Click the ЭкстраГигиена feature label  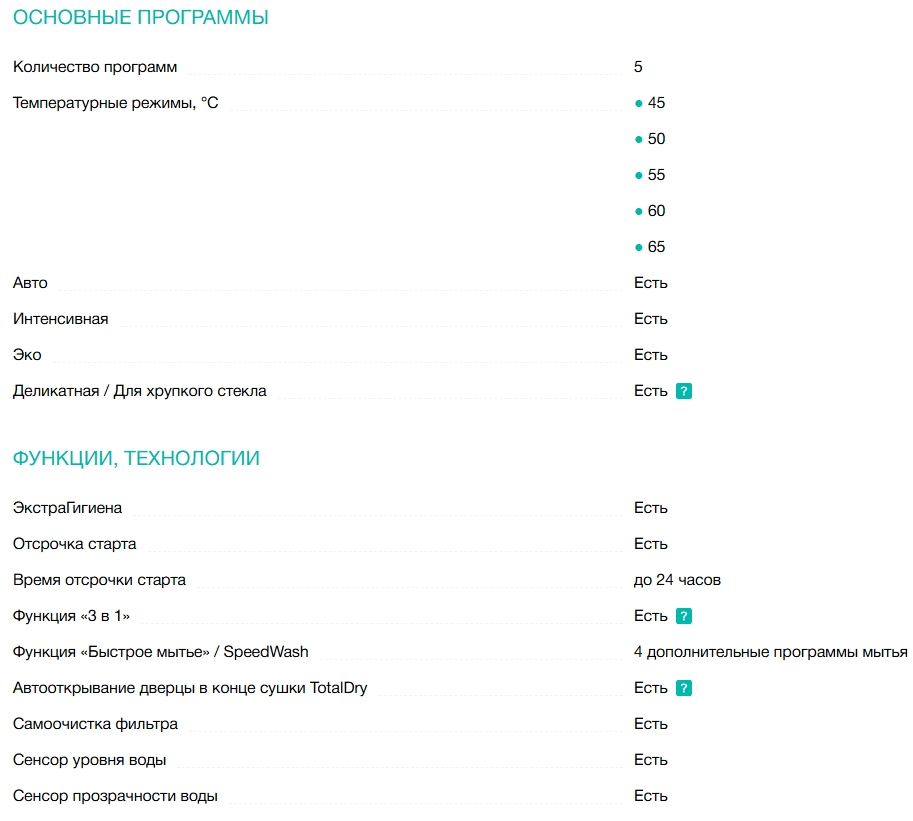[x=67, y=508]
